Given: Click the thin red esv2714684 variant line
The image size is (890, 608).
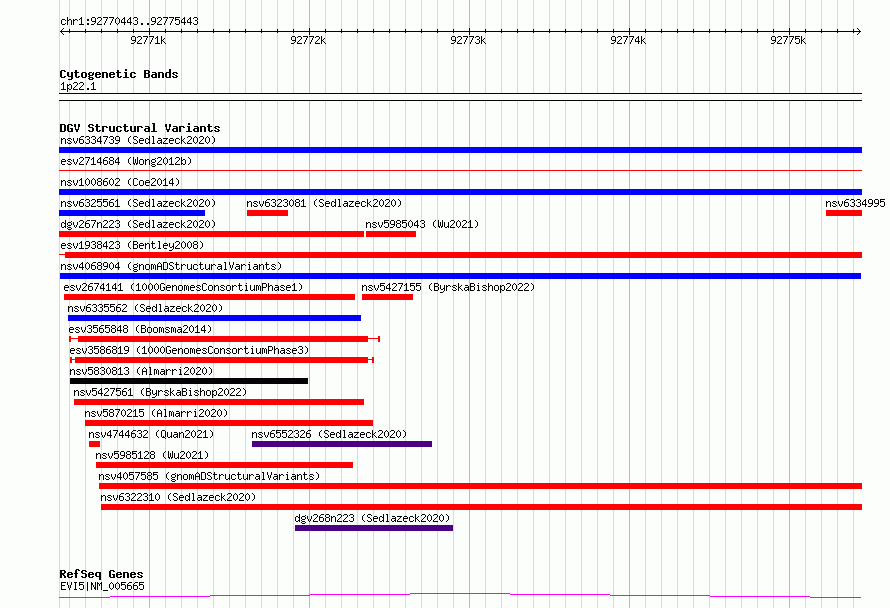Looking at the screenshot, I should (460, 170).
